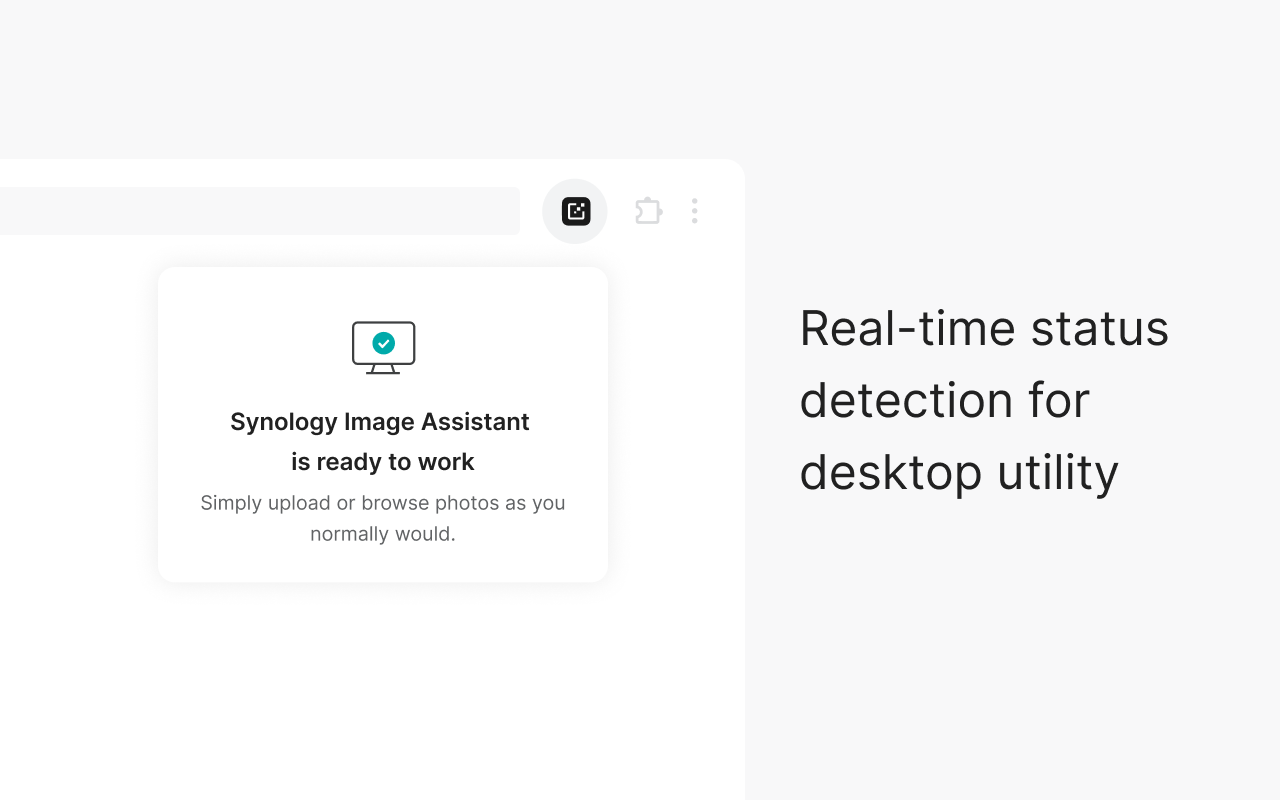Click the circular highlight around the extension icon
The width and height of the screenshot is (1280, 800).
tap(575, 211)
